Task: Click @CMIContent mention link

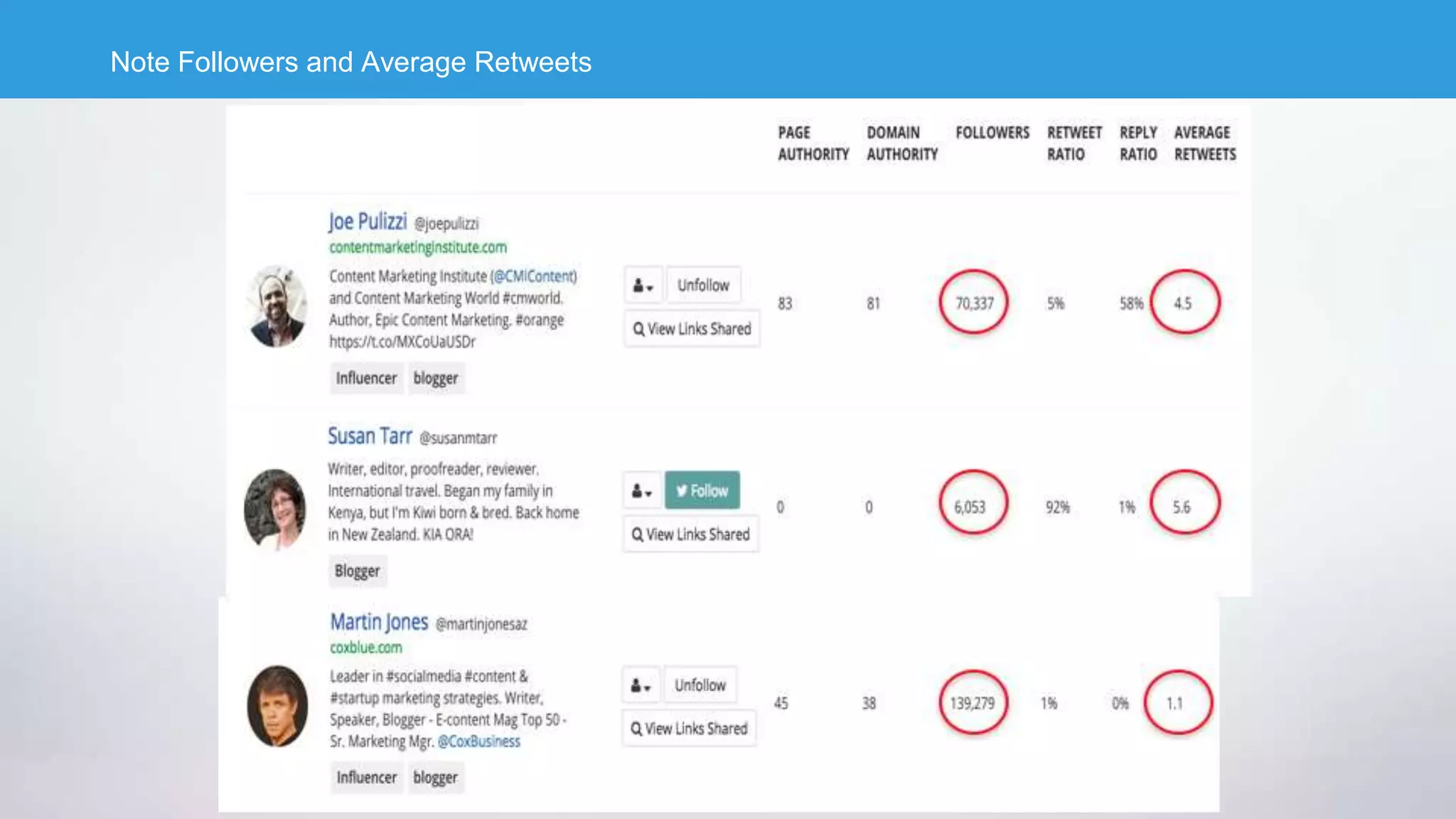Action: pos(534,276)
